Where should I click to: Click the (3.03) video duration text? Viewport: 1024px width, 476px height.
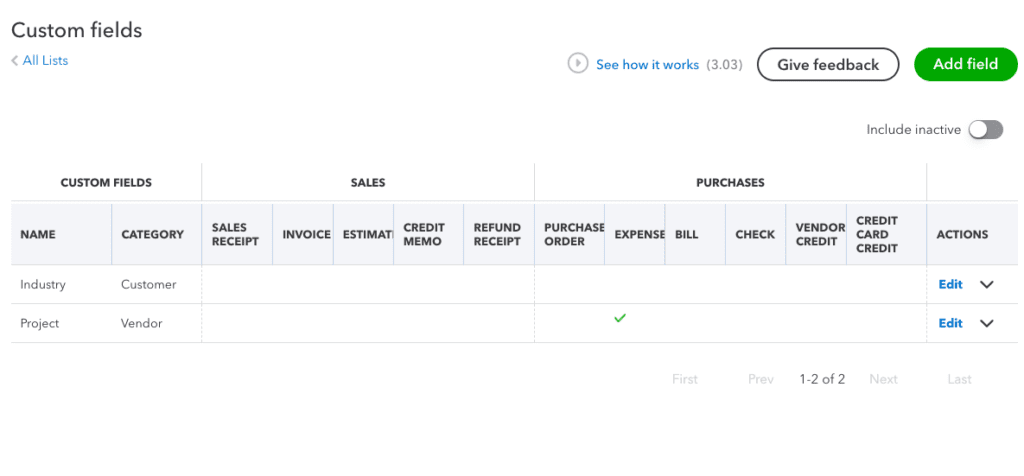(x=724, y=65)
